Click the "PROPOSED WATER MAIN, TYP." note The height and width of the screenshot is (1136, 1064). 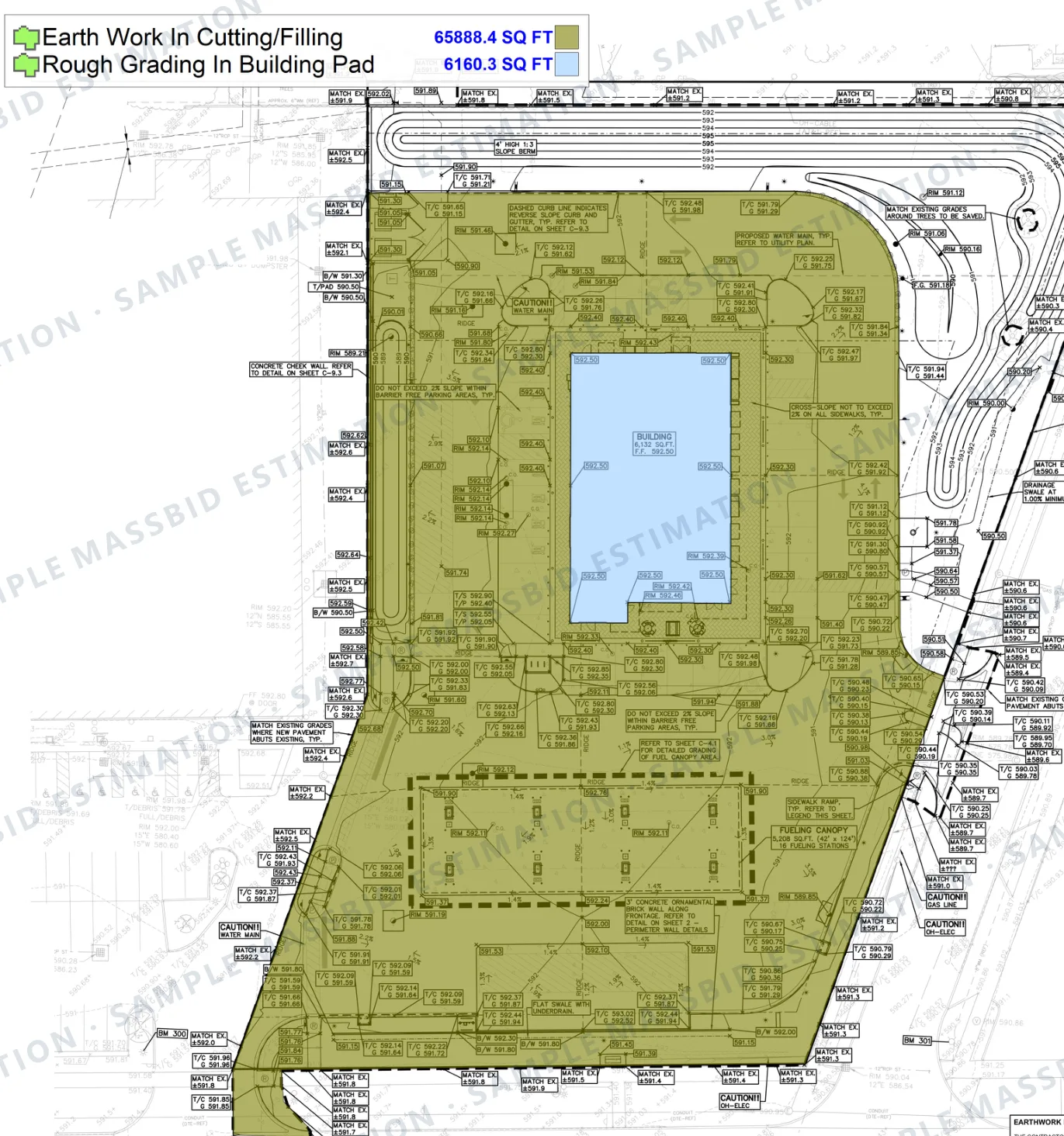783,239
